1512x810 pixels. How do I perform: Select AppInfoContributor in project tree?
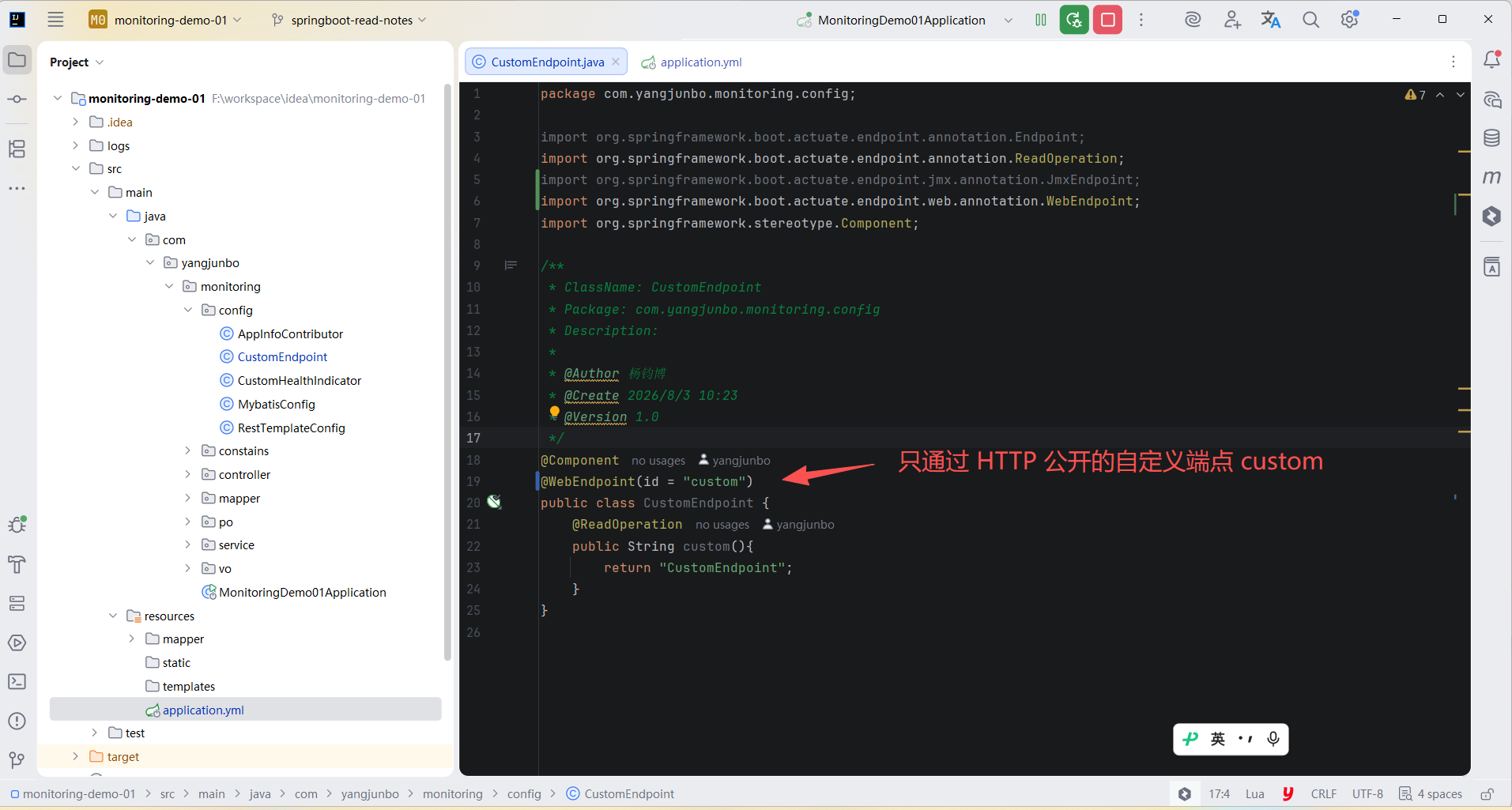pyautogui.click(x=290, y=333)
